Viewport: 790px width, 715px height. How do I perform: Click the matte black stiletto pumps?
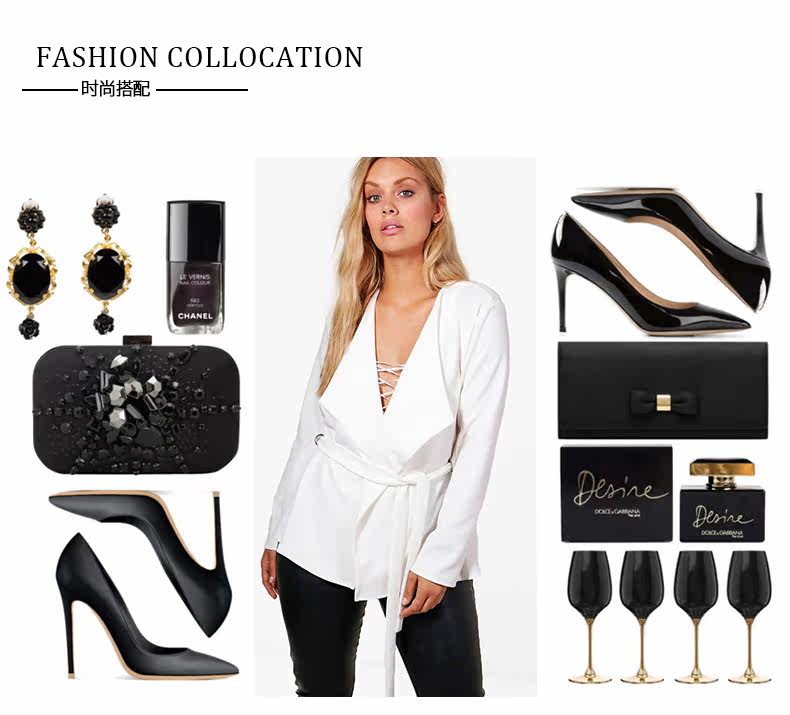(144, 584)
